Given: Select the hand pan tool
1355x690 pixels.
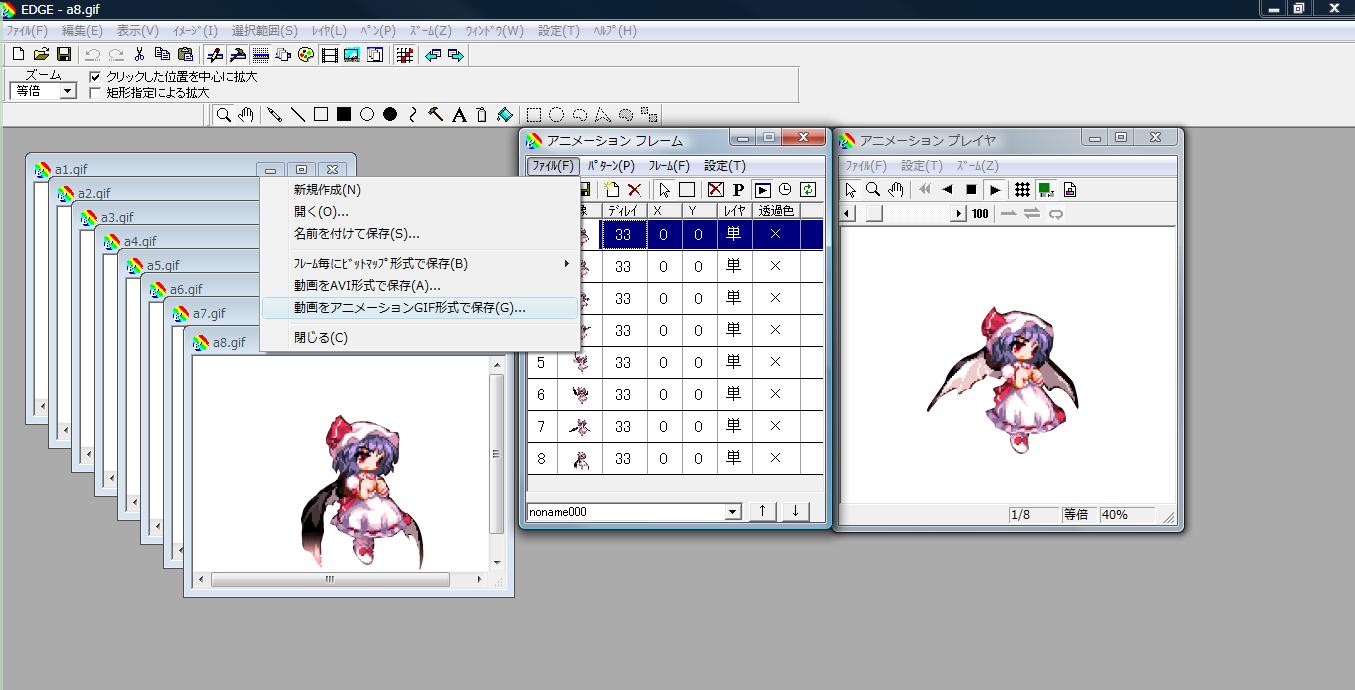Looking at the screenshot, I should point(245,115).
